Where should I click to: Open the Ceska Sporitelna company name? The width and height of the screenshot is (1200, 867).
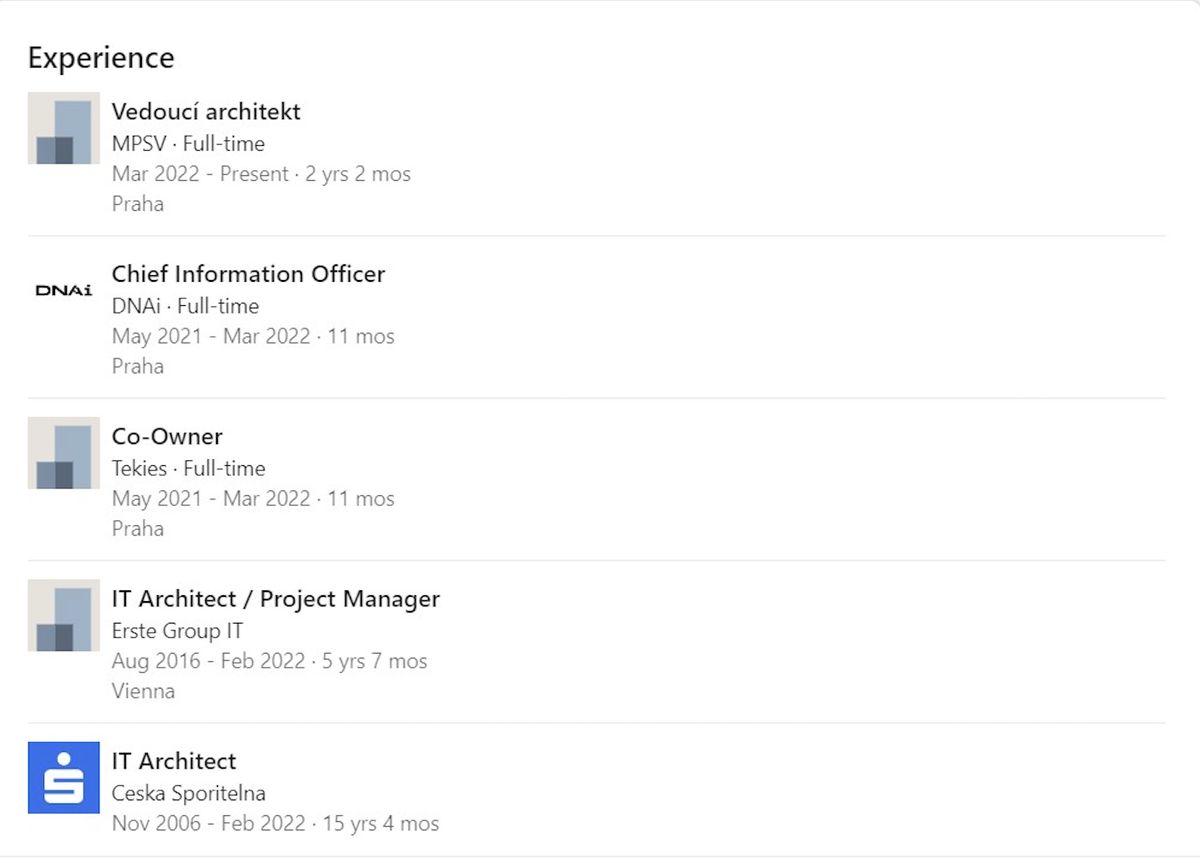pyautogui.click(x=189, y=793)
